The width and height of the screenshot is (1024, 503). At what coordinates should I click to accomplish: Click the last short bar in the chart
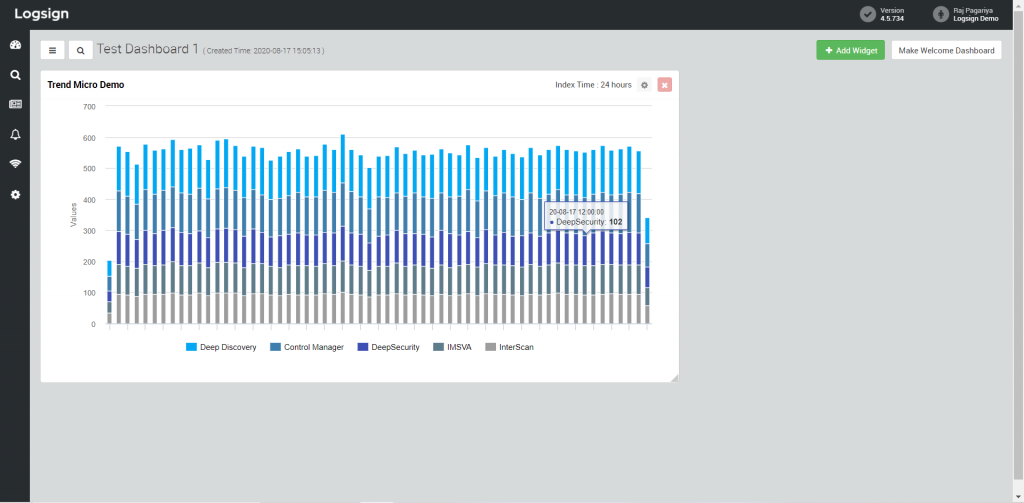tap(647, 271)
